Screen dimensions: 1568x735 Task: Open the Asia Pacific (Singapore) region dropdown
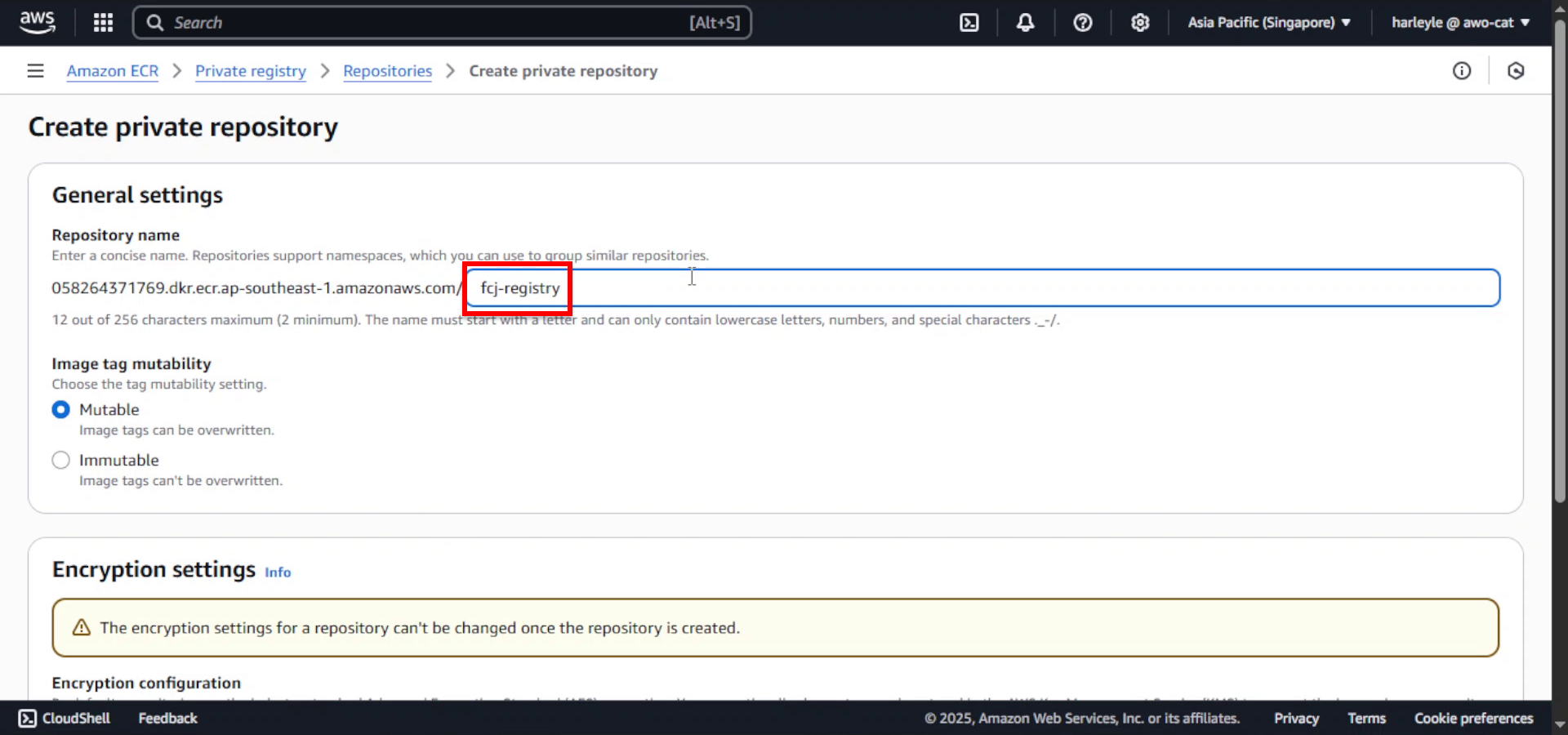(x=1269, y=23)
